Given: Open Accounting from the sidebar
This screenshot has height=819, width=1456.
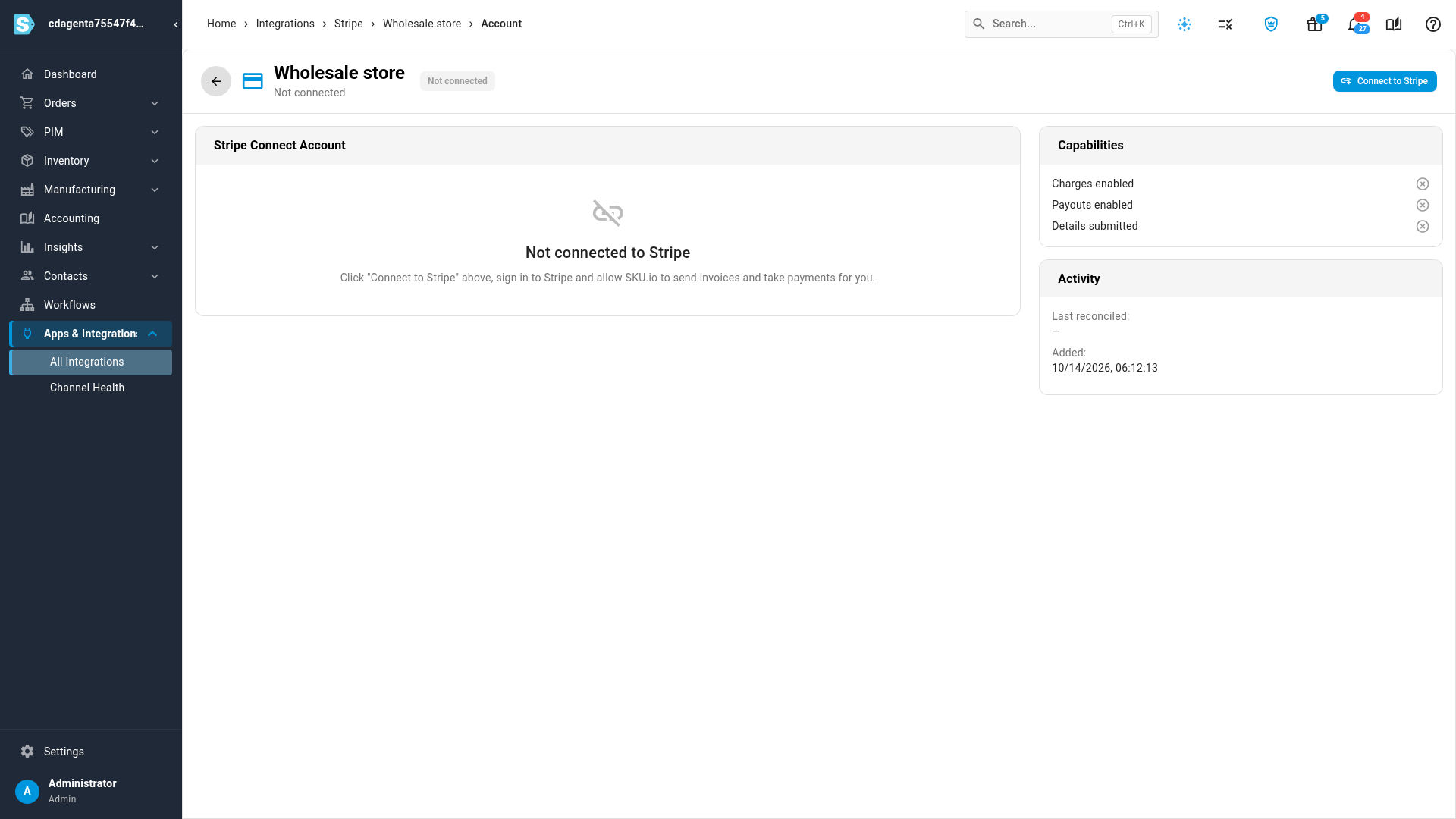Looking at the screenshot, I should (x=91, y=218).
